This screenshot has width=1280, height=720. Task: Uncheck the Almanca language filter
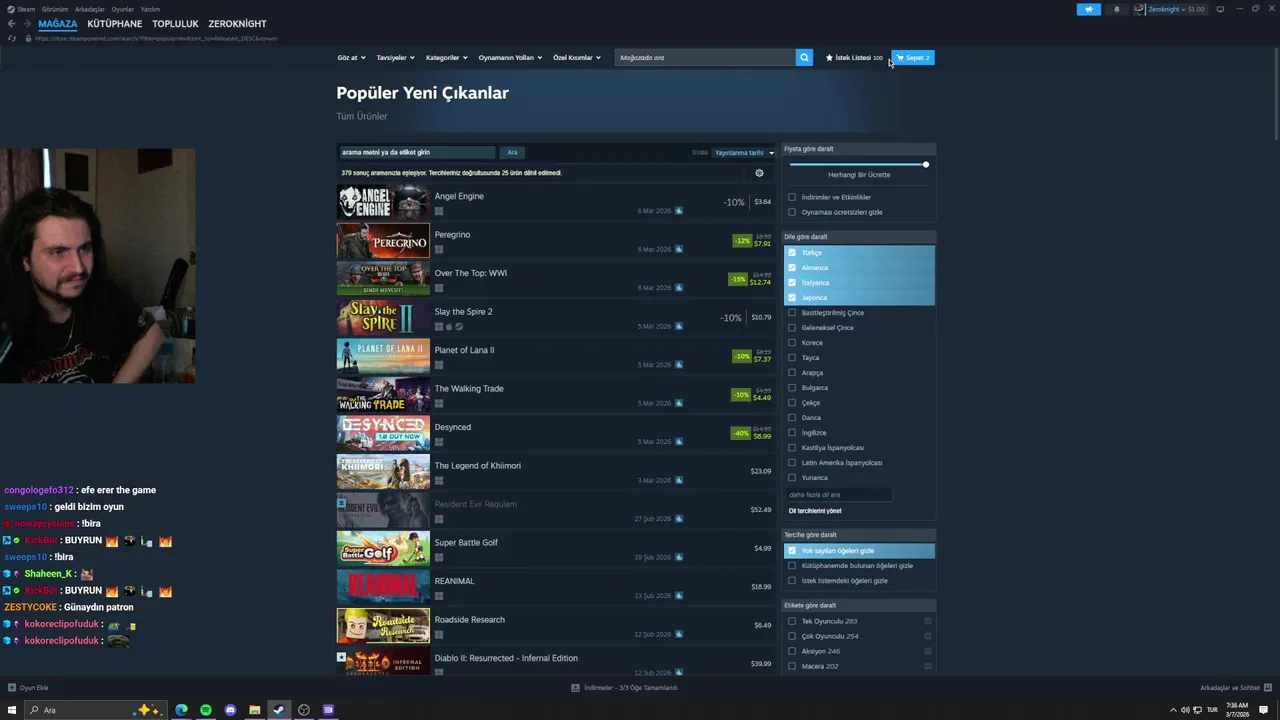(x=792, y=268)
